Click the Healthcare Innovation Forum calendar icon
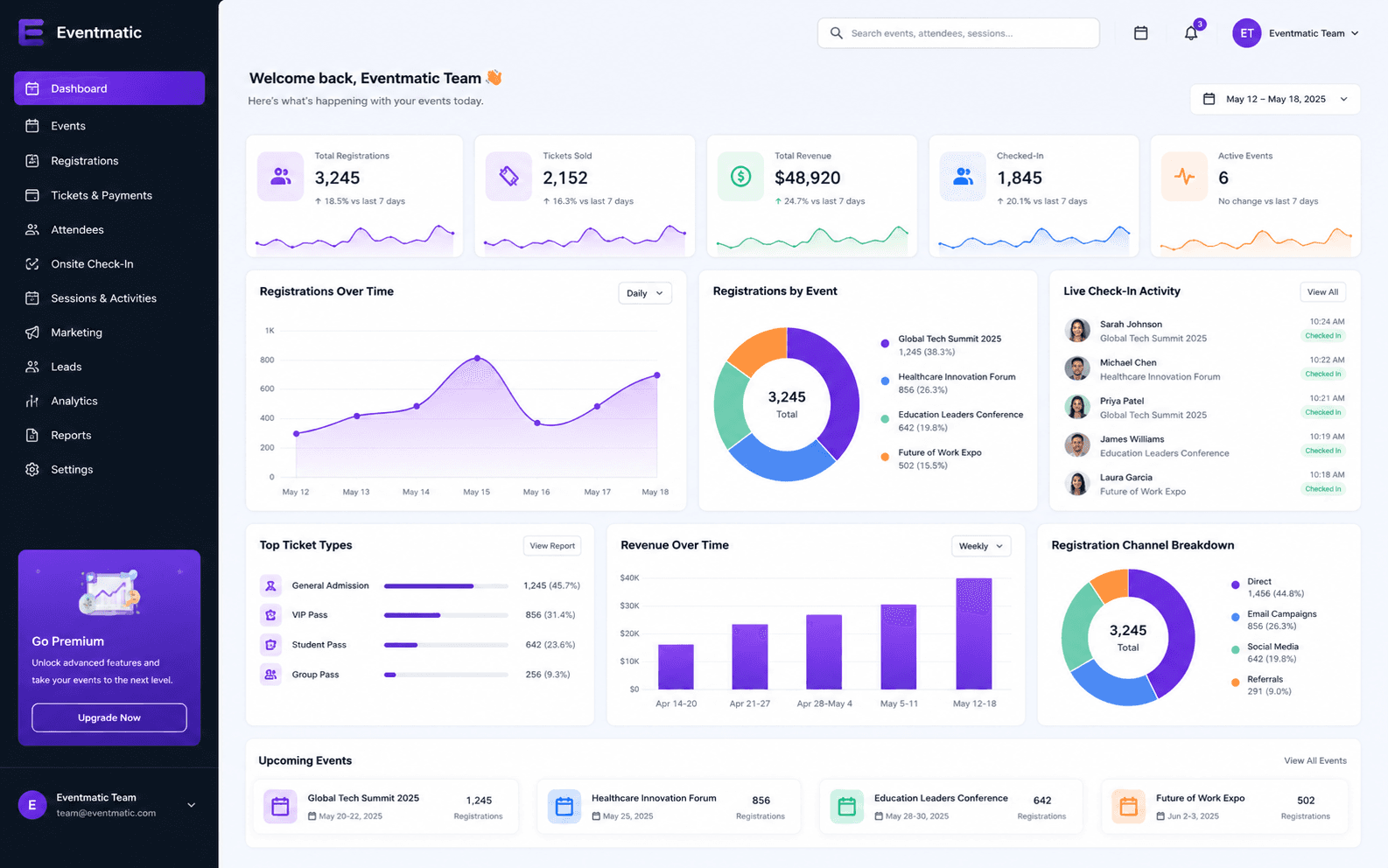The image size is (1388, 868). pos(564,807)
